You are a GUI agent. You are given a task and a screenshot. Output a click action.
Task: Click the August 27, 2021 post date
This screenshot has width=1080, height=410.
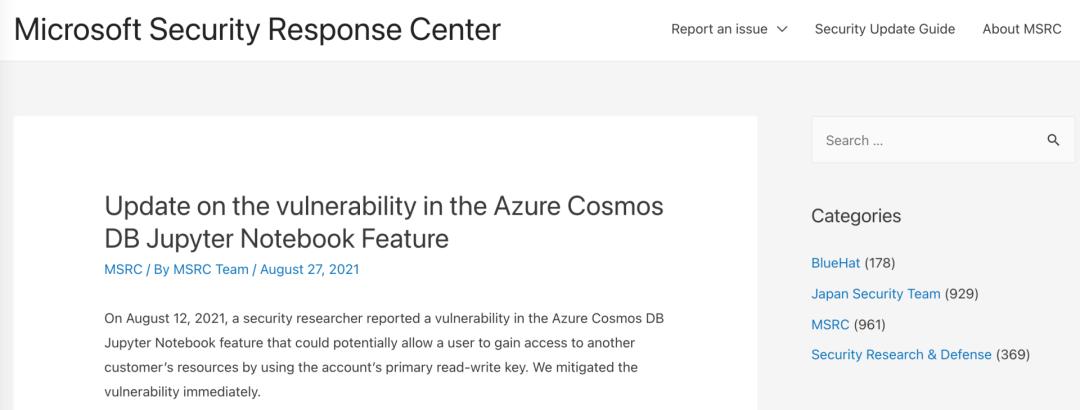tap(309, 269)
